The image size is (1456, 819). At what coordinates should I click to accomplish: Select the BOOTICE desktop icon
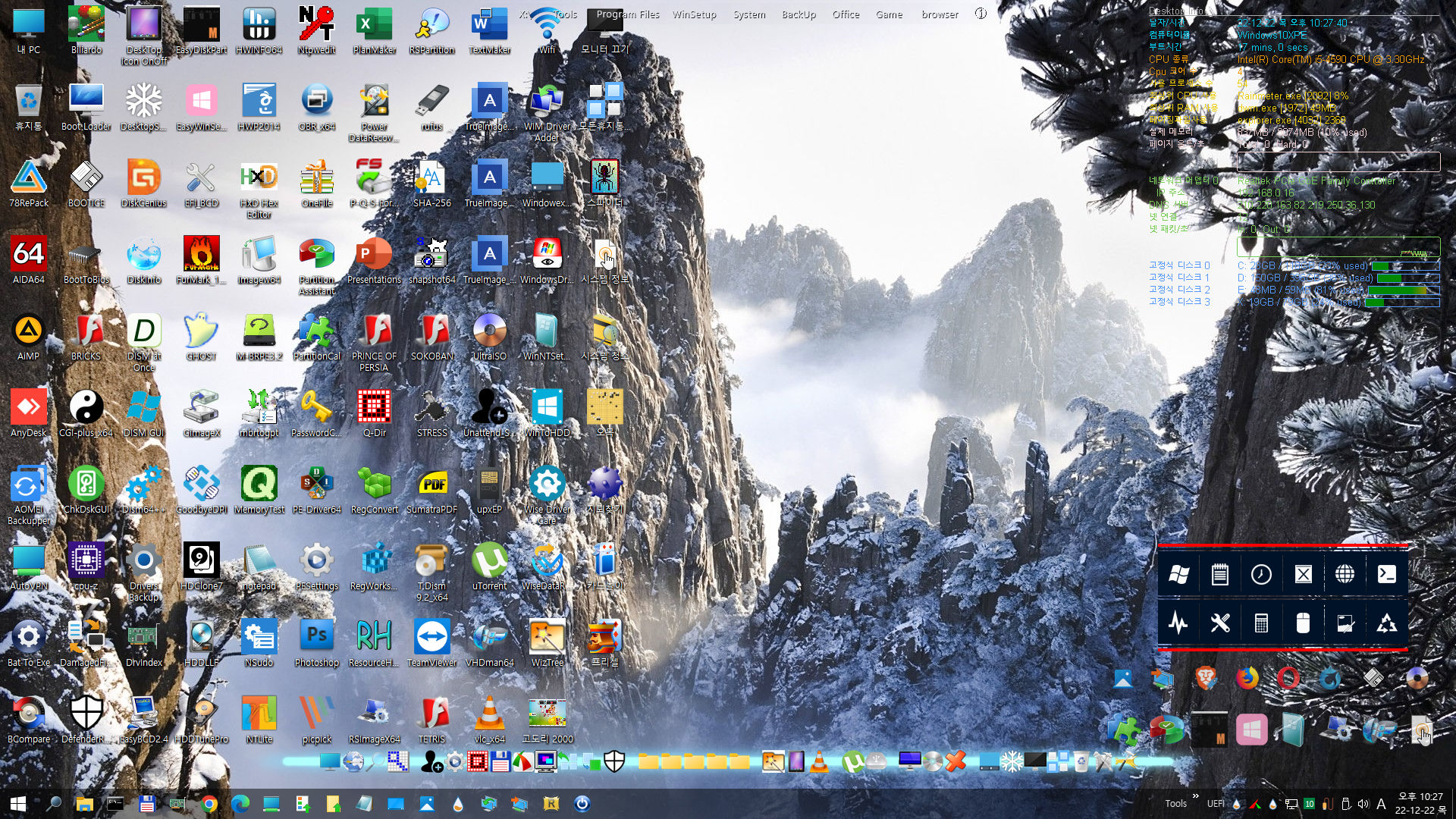86,184
